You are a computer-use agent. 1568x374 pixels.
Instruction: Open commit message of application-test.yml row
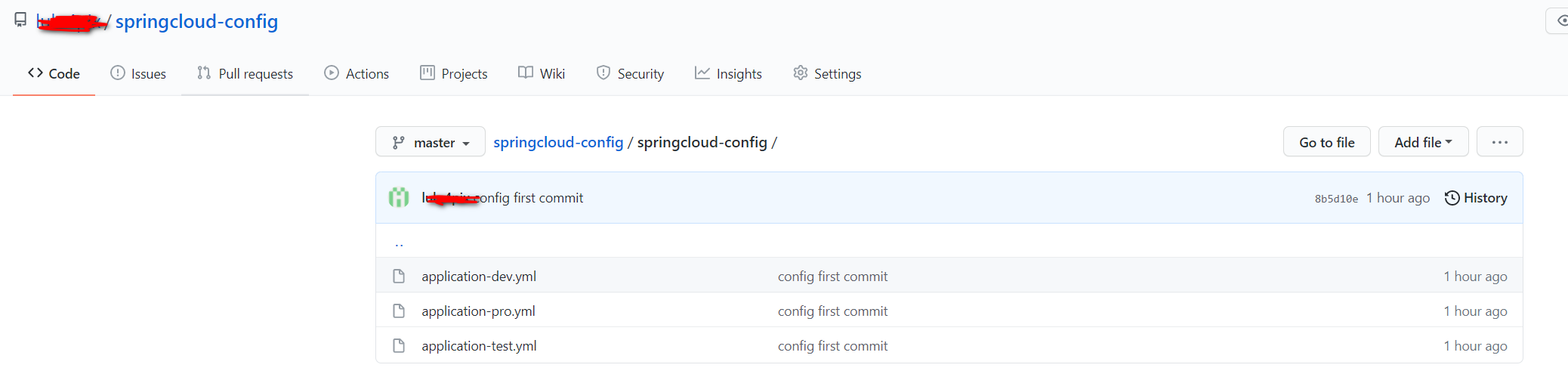click(832, 346)
